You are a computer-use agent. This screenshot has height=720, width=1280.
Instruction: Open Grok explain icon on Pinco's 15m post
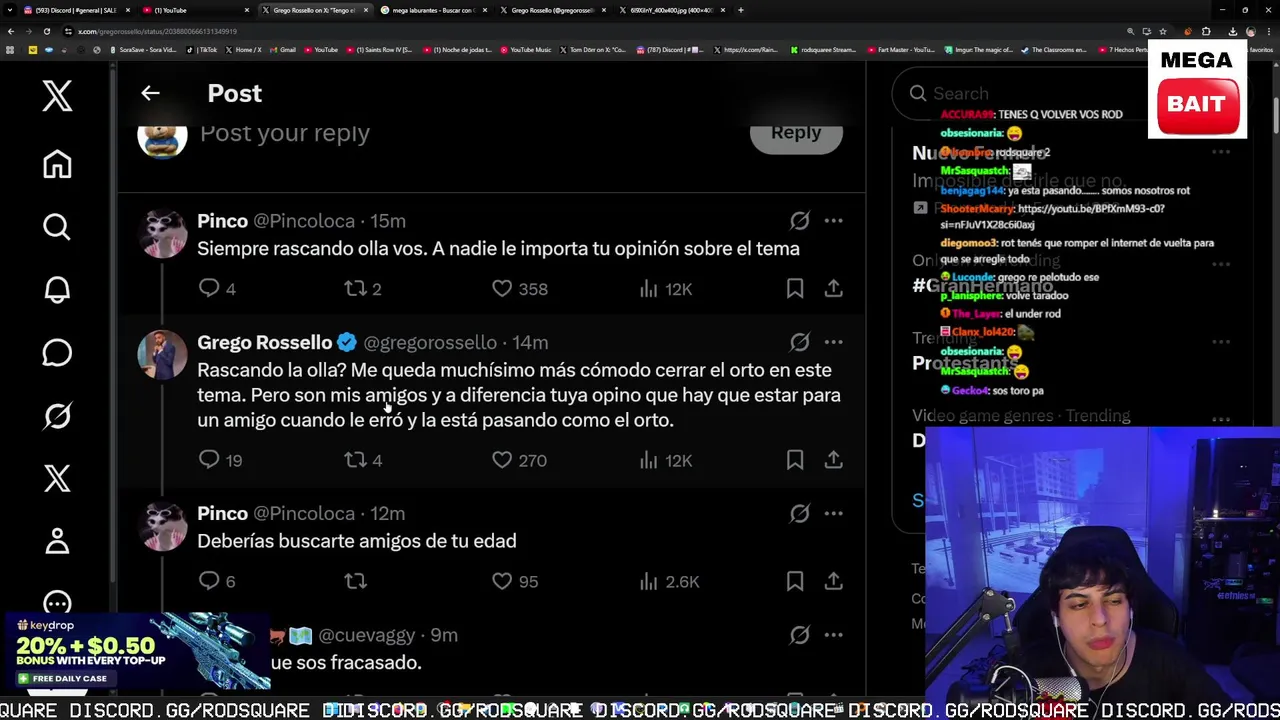click(799, 221)
